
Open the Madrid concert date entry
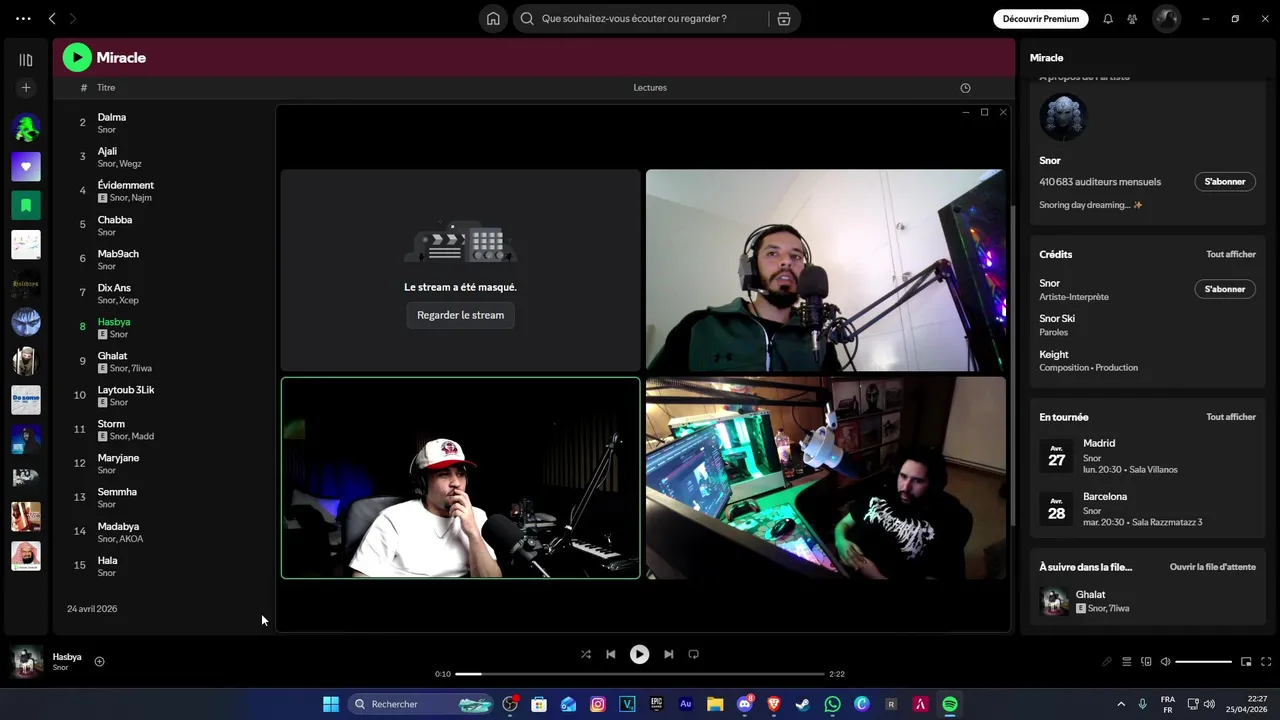tap(1147, 456)
